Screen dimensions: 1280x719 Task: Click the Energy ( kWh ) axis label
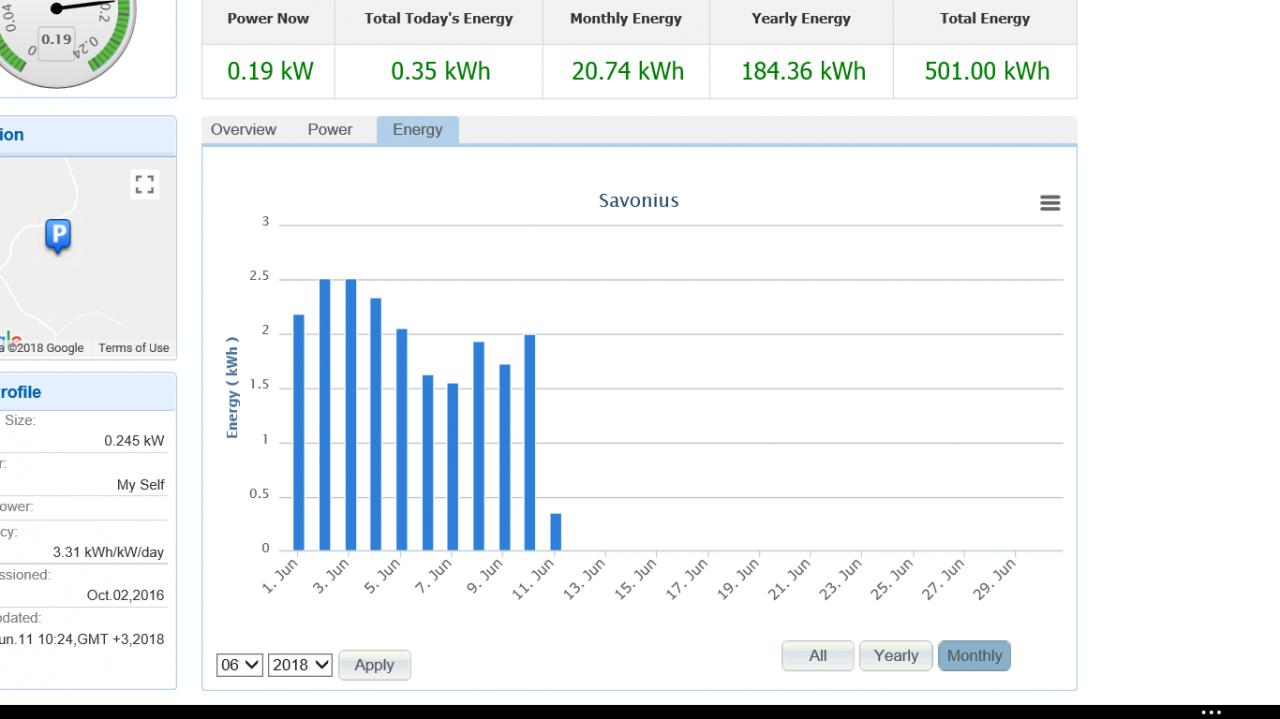click(233, 387)
